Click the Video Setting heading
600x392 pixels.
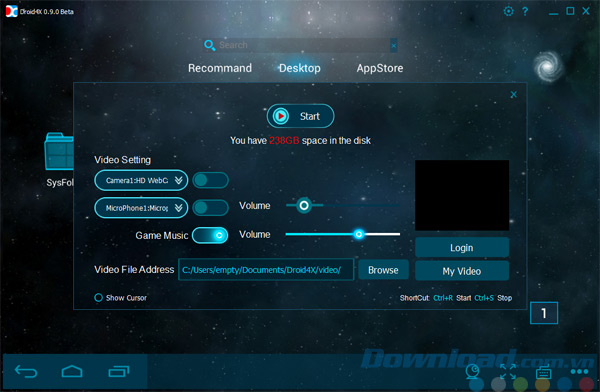pos(122,160)
